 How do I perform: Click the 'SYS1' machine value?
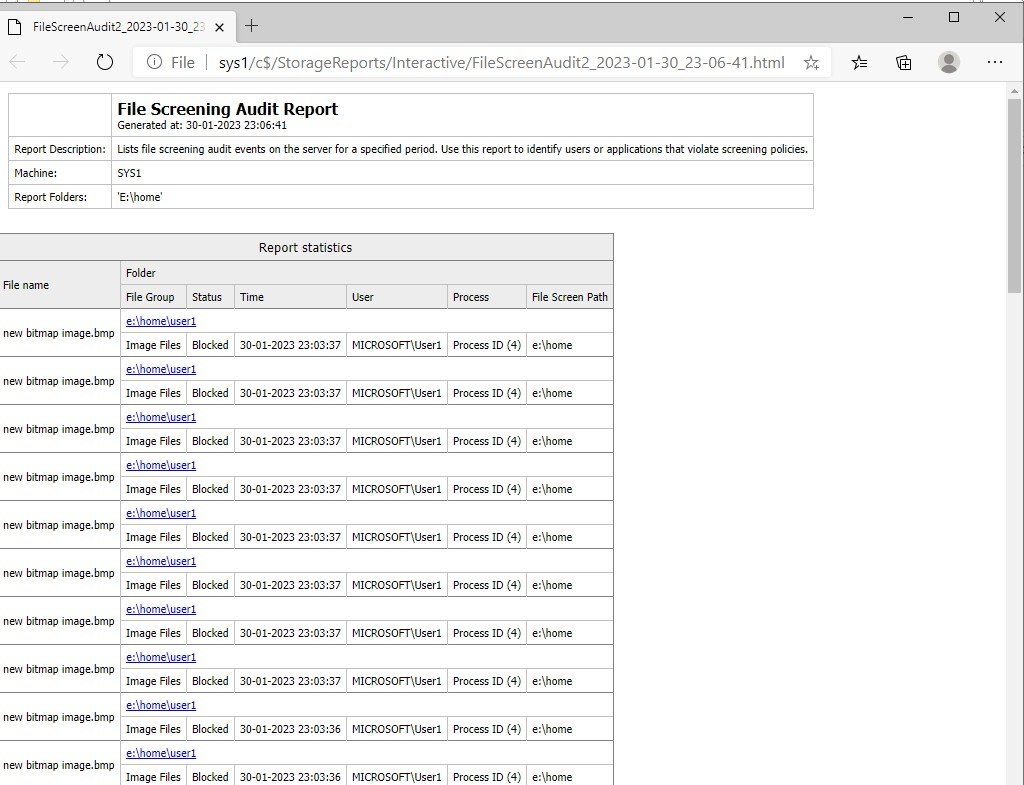129,173
